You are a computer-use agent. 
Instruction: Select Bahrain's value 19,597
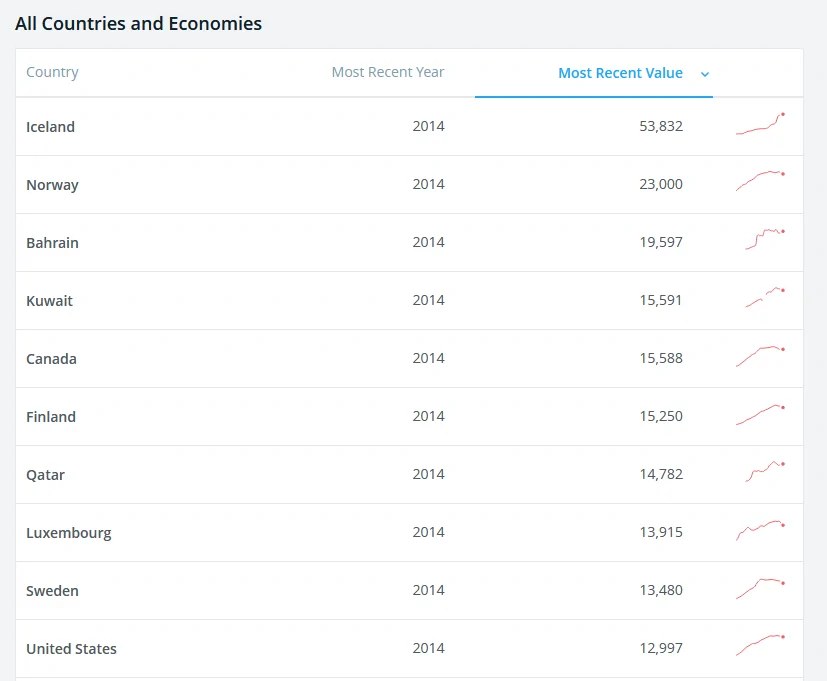[661, 242]
